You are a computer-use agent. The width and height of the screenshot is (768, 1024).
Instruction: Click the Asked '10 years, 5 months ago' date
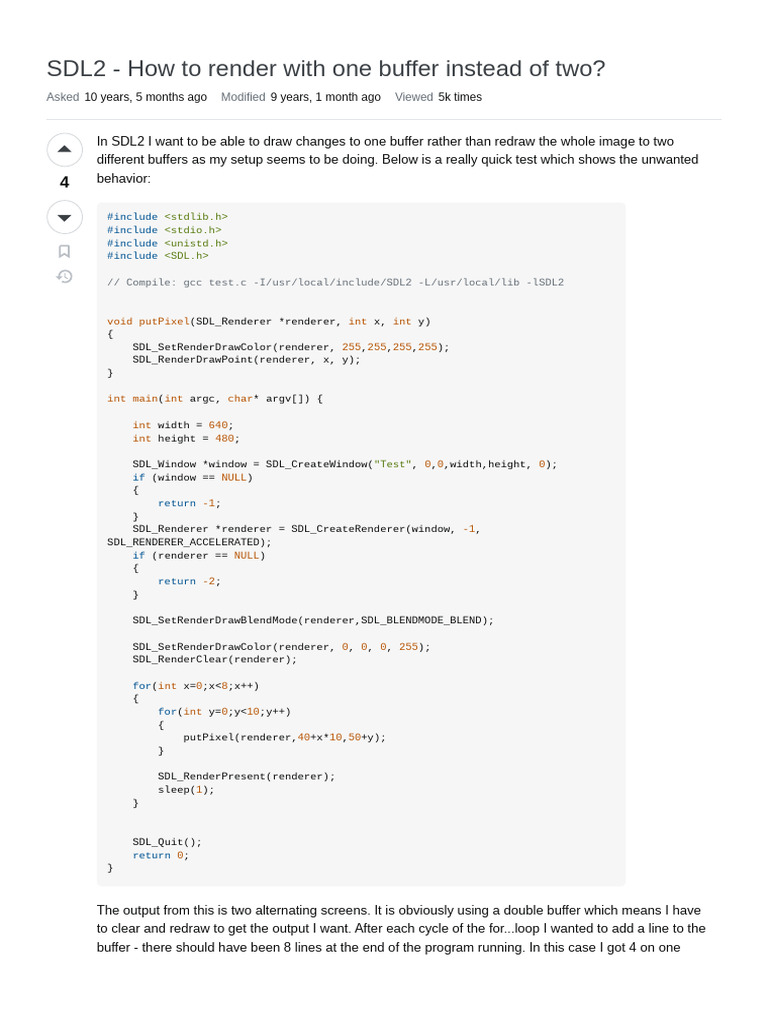pyautogui.click(x=145, y=97)
